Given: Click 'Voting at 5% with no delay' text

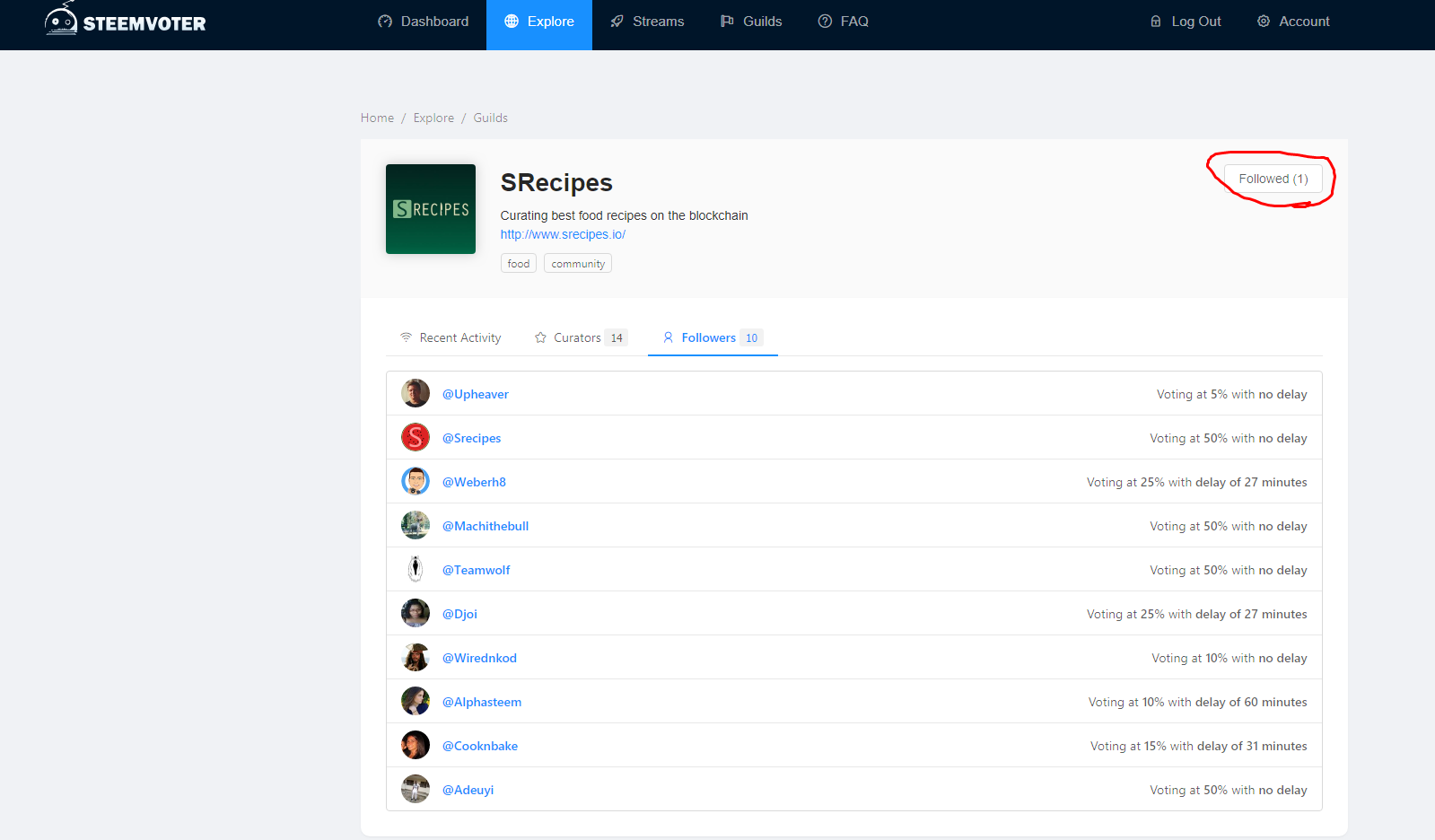Looking at the screenshot, I should pyautogui.click(x=1231, y=394).
